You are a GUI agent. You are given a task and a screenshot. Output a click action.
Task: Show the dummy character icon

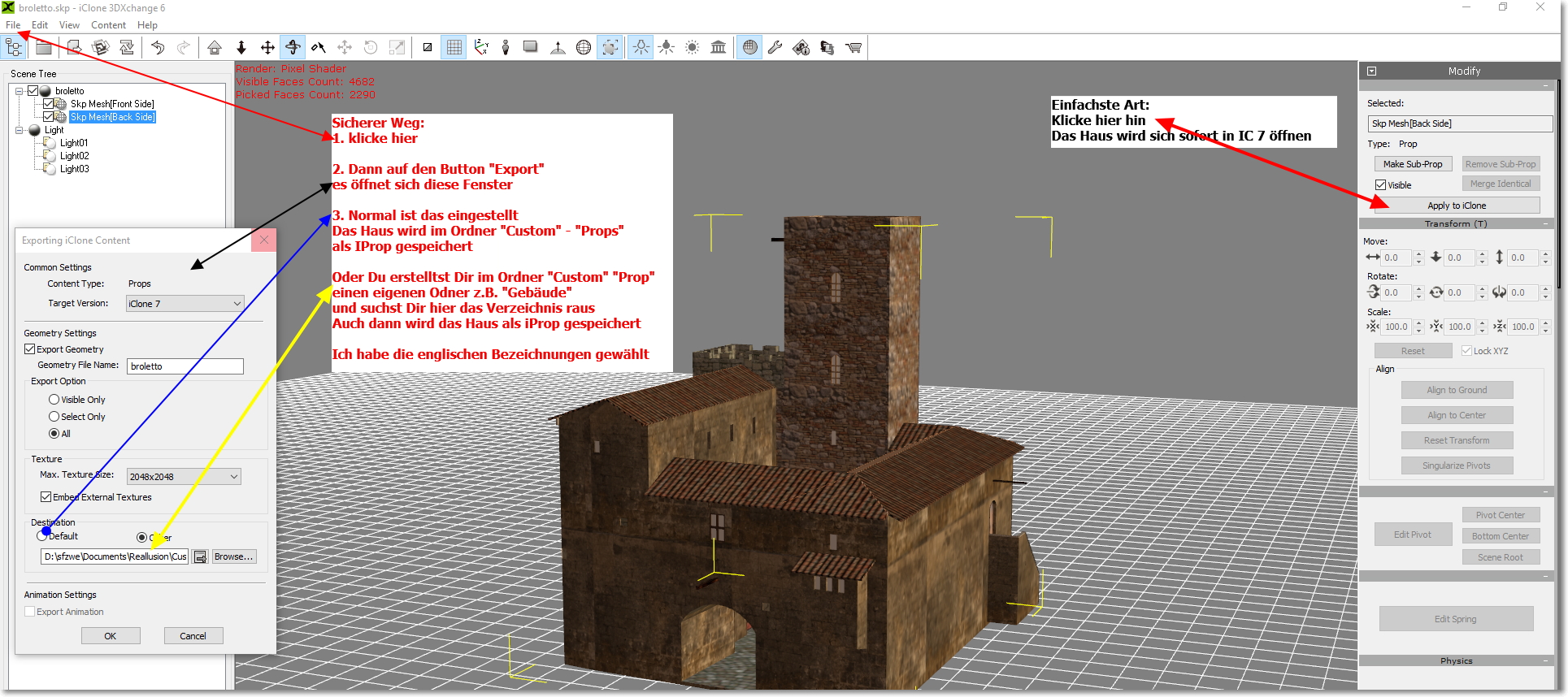[x=506, y=47]
